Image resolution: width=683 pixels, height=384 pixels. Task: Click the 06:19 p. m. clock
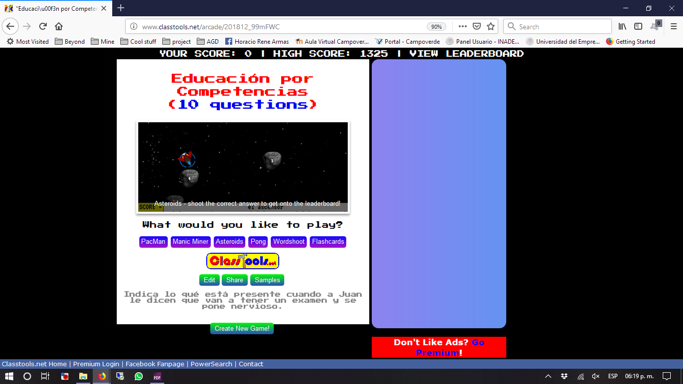639,376
